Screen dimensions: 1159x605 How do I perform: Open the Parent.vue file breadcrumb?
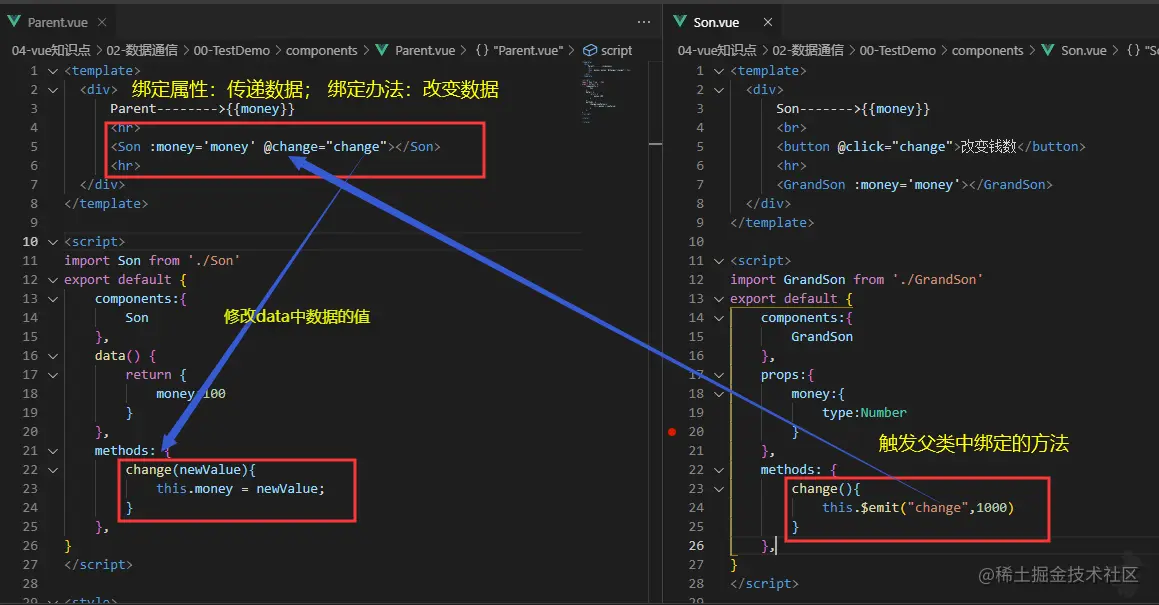[425, 50]
